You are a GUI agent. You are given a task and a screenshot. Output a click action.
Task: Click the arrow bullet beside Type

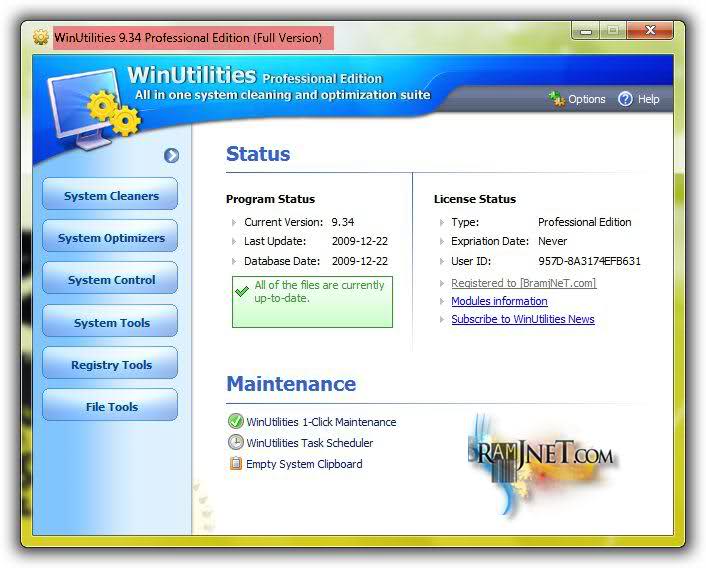pyautogui.click(x=442, y=222)
